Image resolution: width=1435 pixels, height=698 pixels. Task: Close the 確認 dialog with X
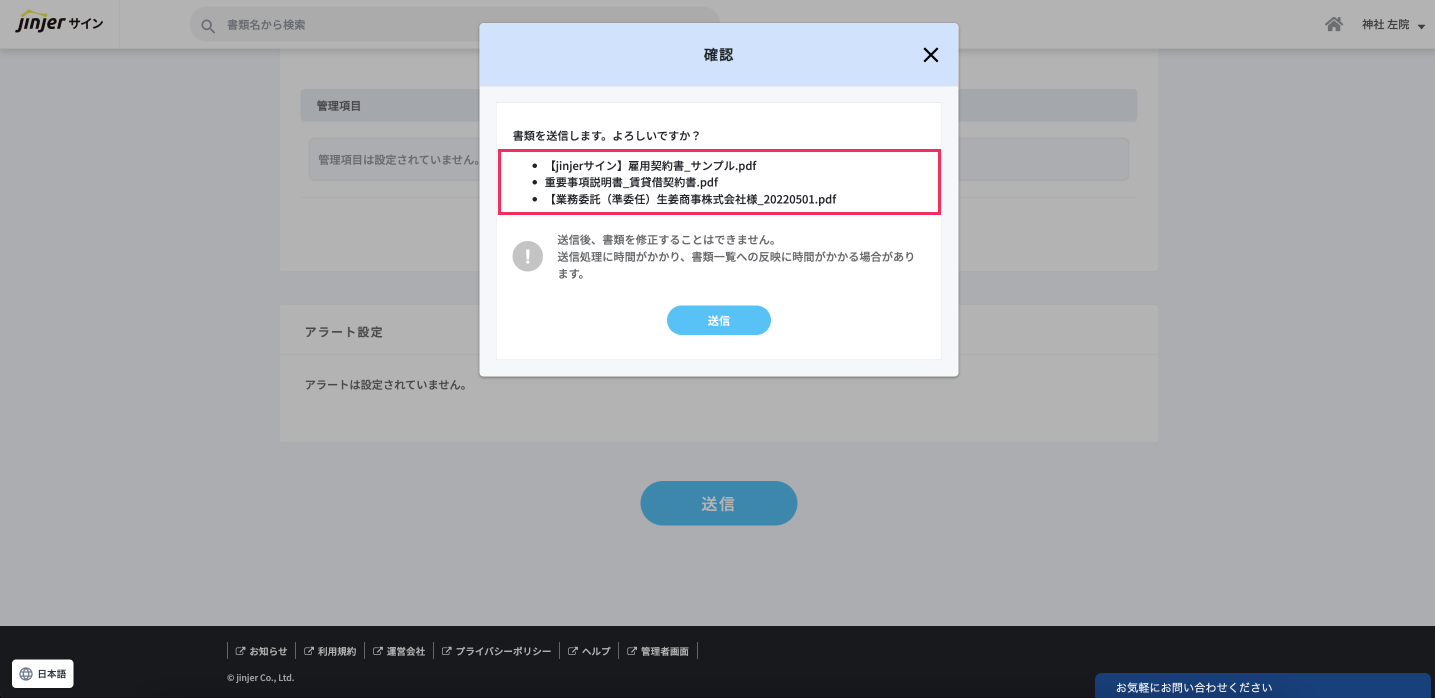tap(930, 55)
